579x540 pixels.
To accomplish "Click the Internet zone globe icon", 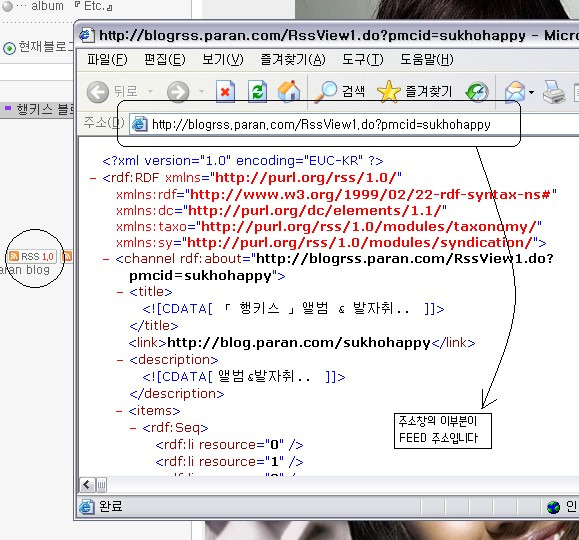I will click(x=553, y=507).
